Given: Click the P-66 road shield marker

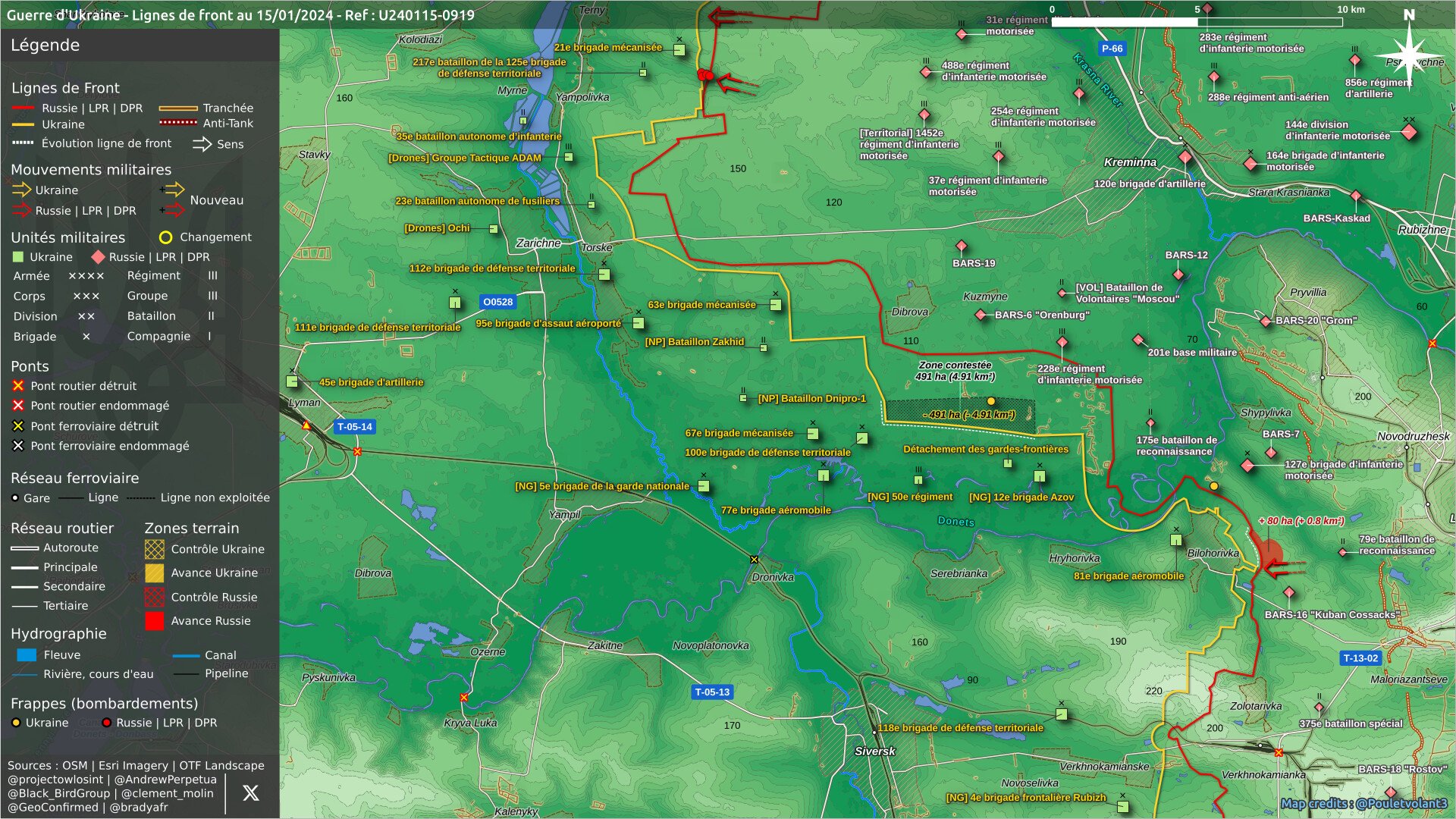Looking at the screenshot, I should (x=1112, y=49).
